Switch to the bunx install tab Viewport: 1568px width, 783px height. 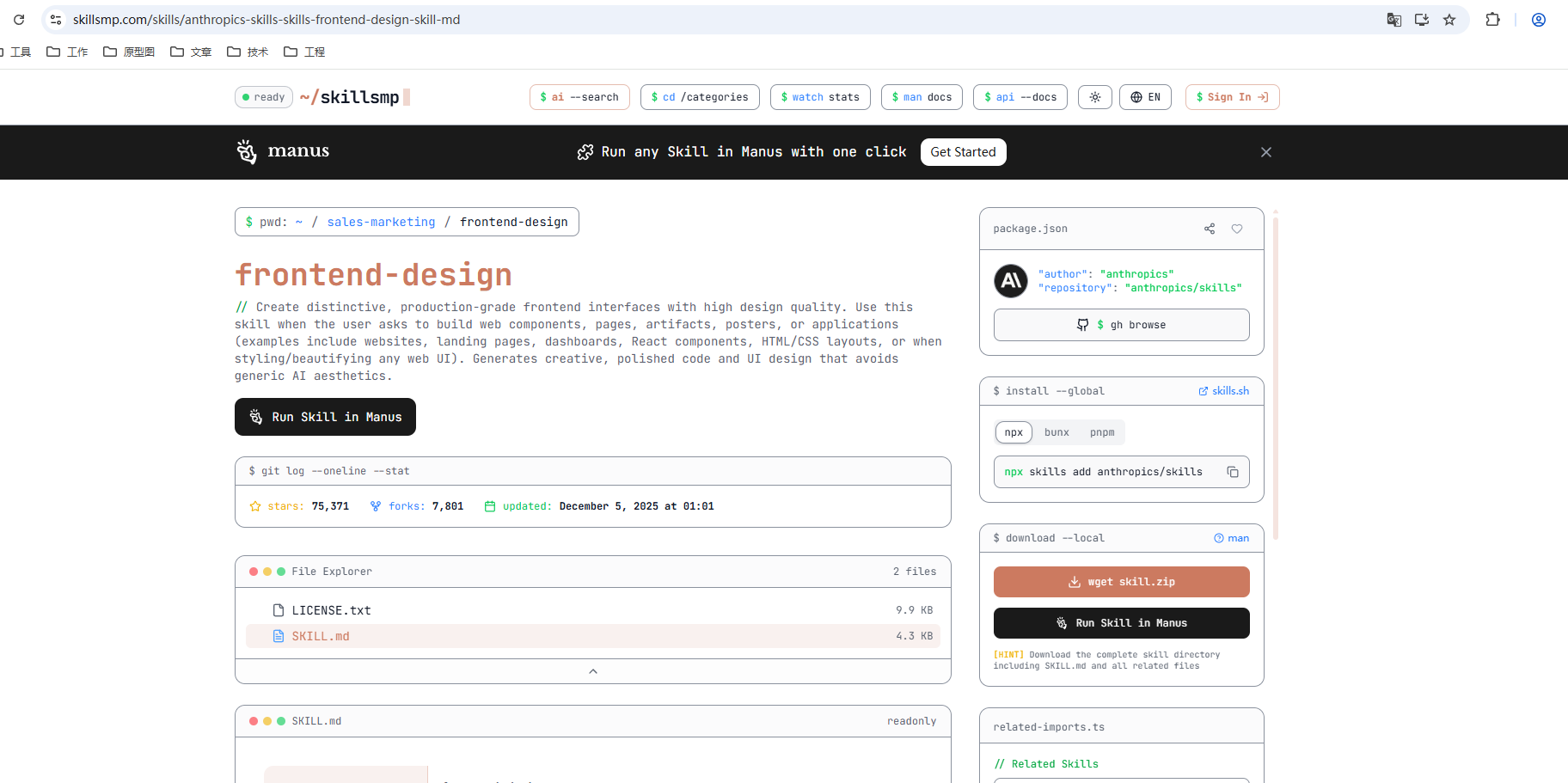point(1057,431)
